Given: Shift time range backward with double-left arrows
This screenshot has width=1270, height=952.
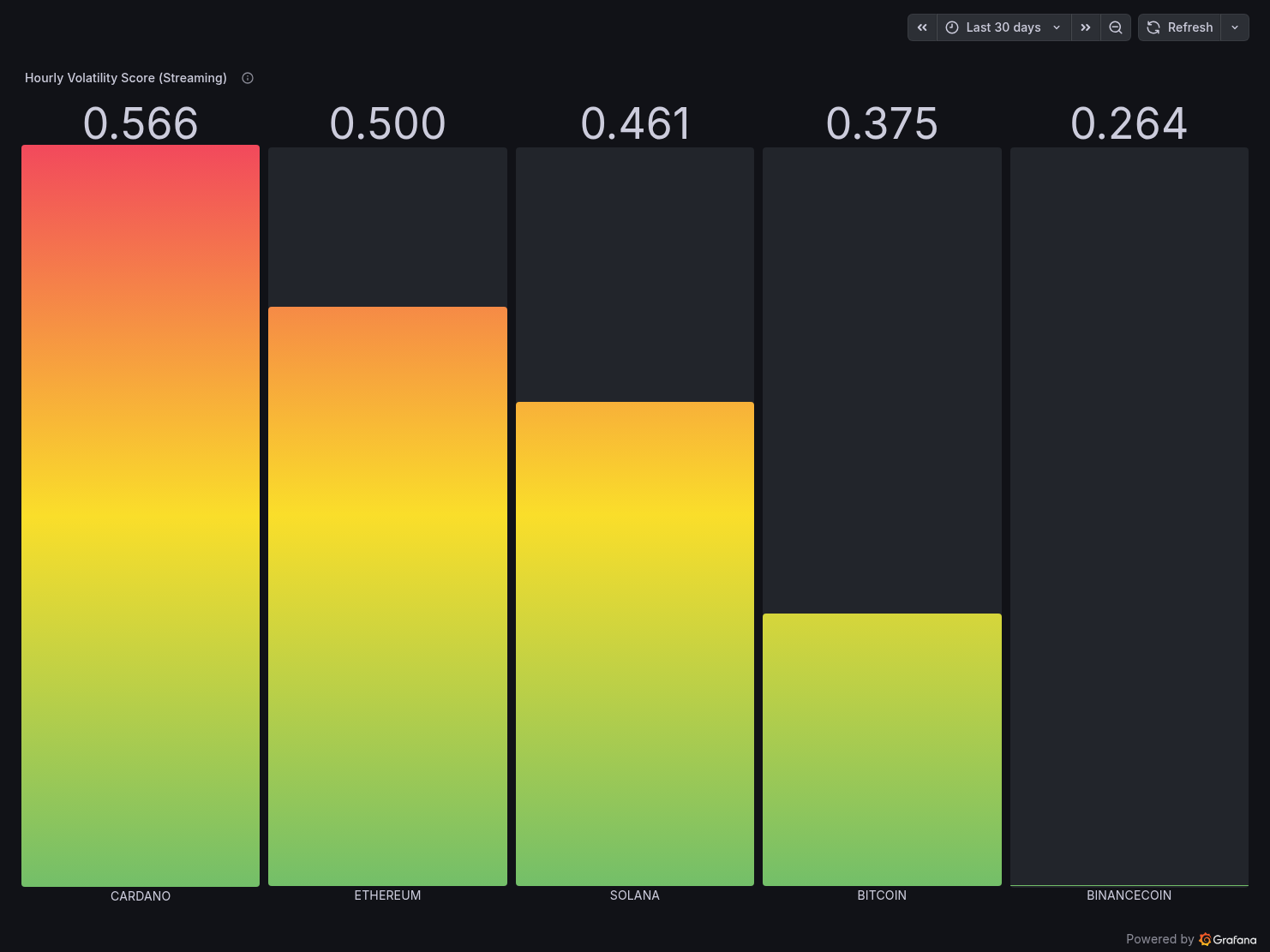Looking at the screenshot, I should 922,27.
